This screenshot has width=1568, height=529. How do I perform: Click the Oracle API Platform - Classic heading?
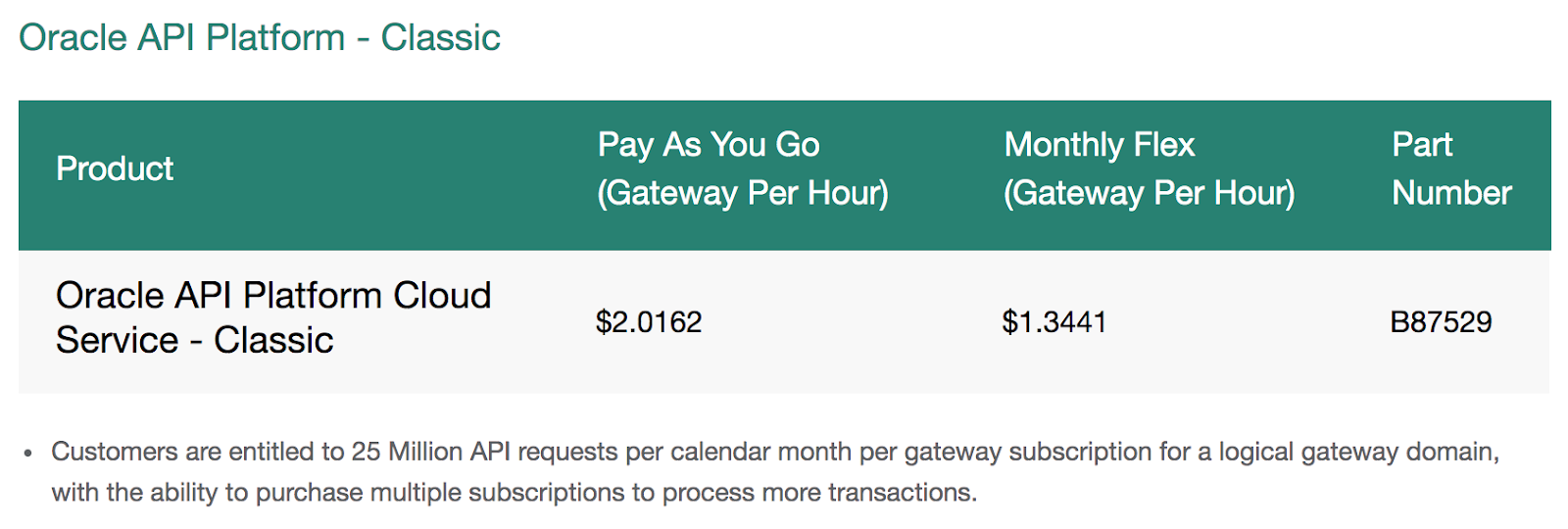(x=260, y=38)
